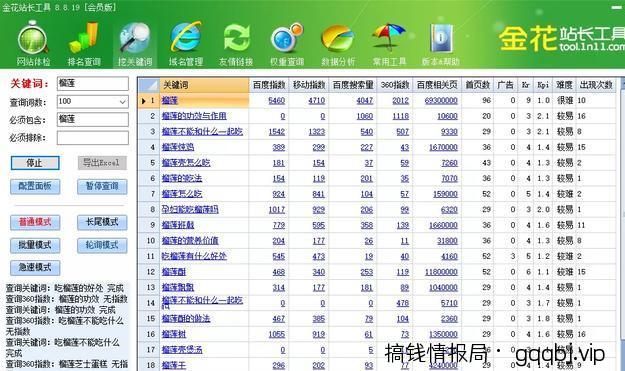Viewport: 625px width, 371px height.
Task: Sort by the 百度相关页 column header
Action: pos(437,85)
